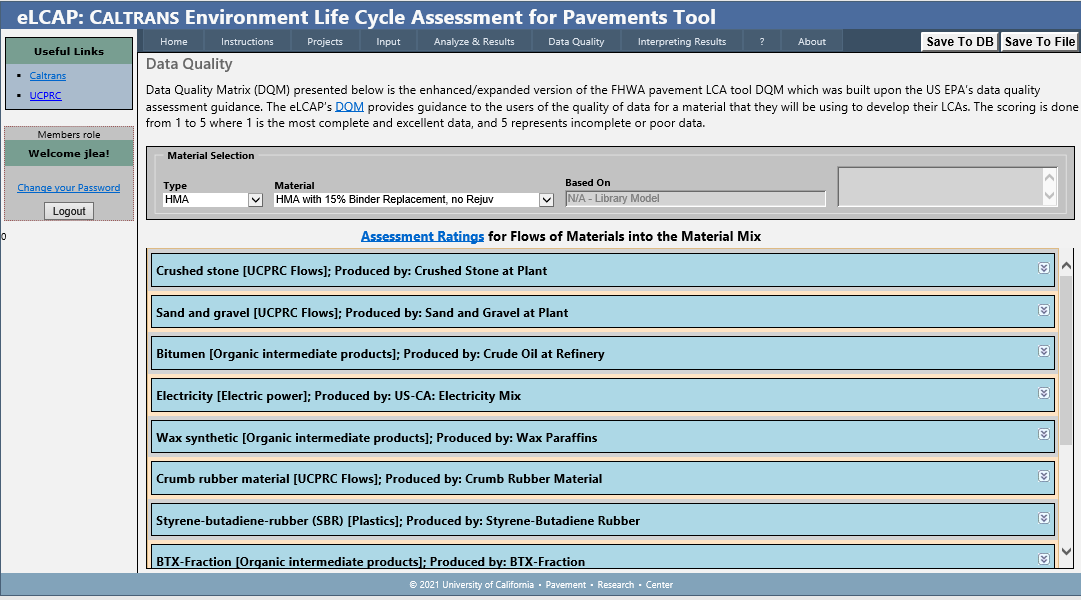Open the Assessment Ratings link
The width and height of the screenshot is (1081, 600).
pyautogui.click(x=422, y=237)
